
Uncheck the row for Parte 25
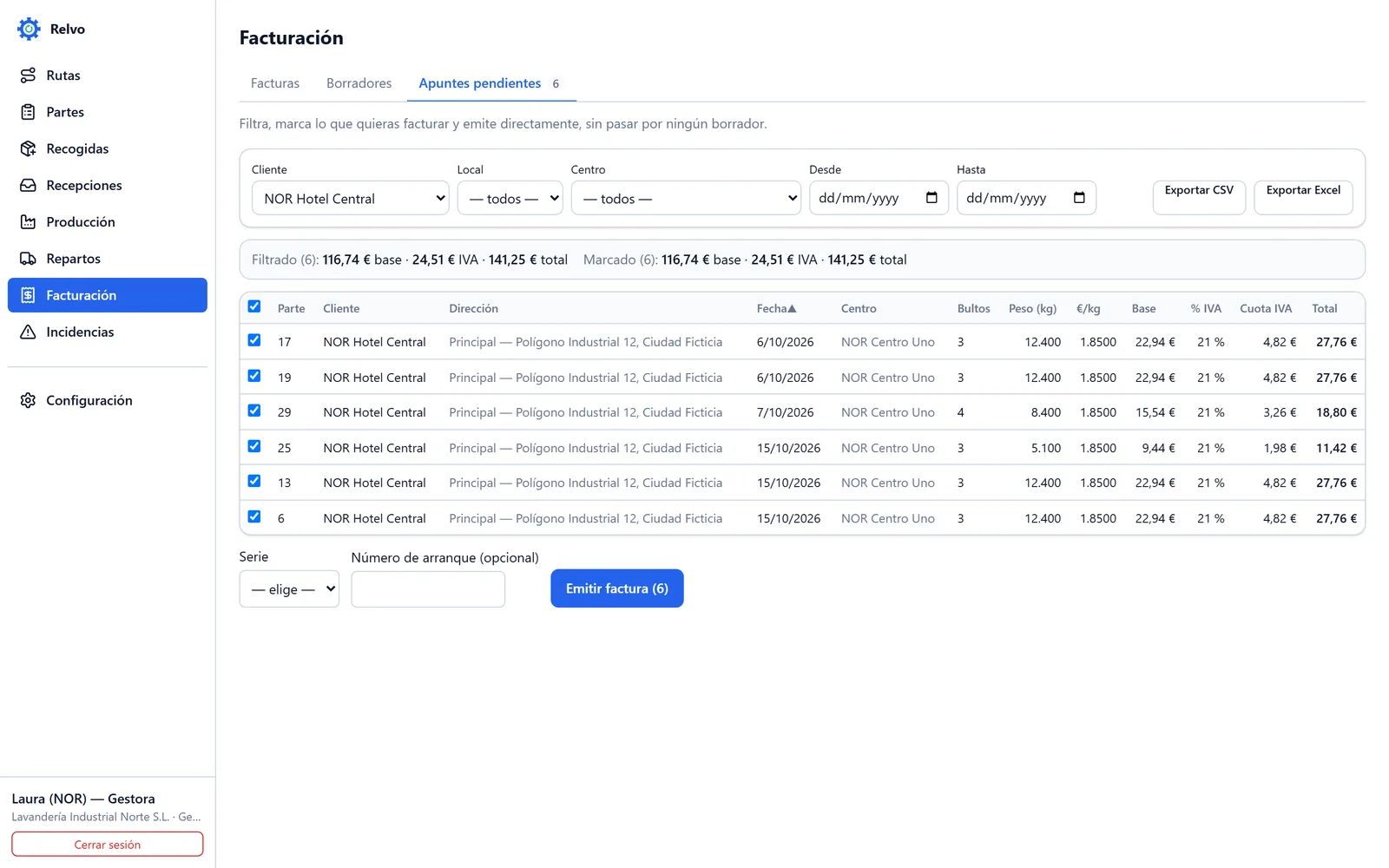point(254,446)
